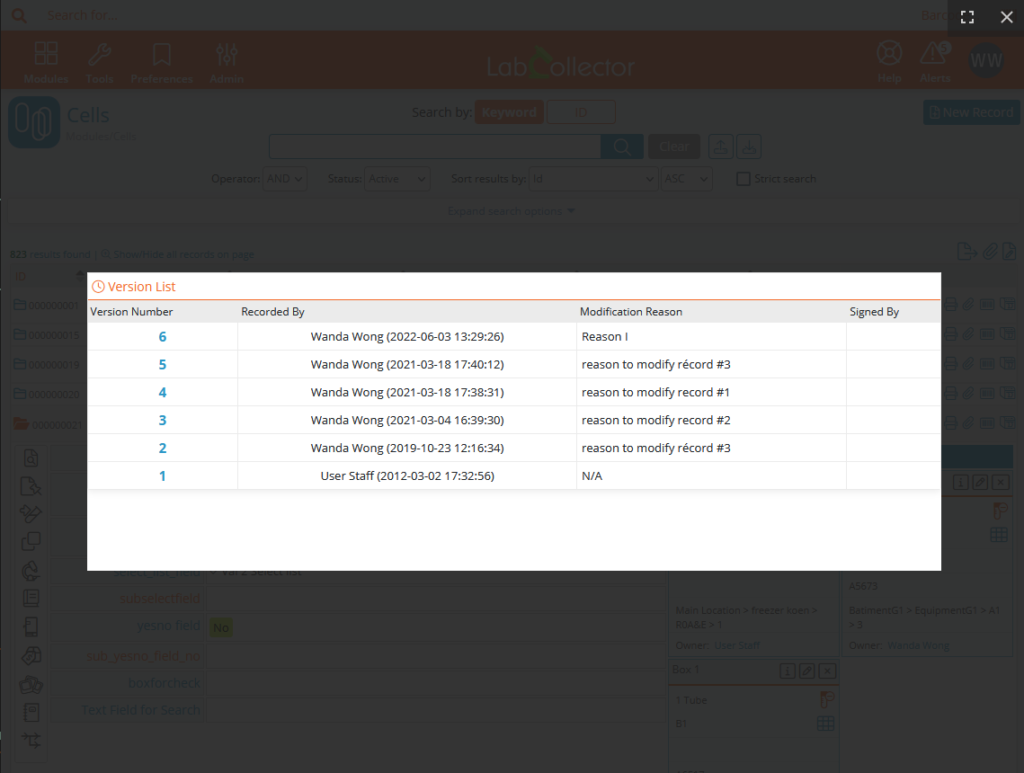Click the document-with-magnifier icon in the record sidebar
1024x773 pixels.
pos(31,458)
